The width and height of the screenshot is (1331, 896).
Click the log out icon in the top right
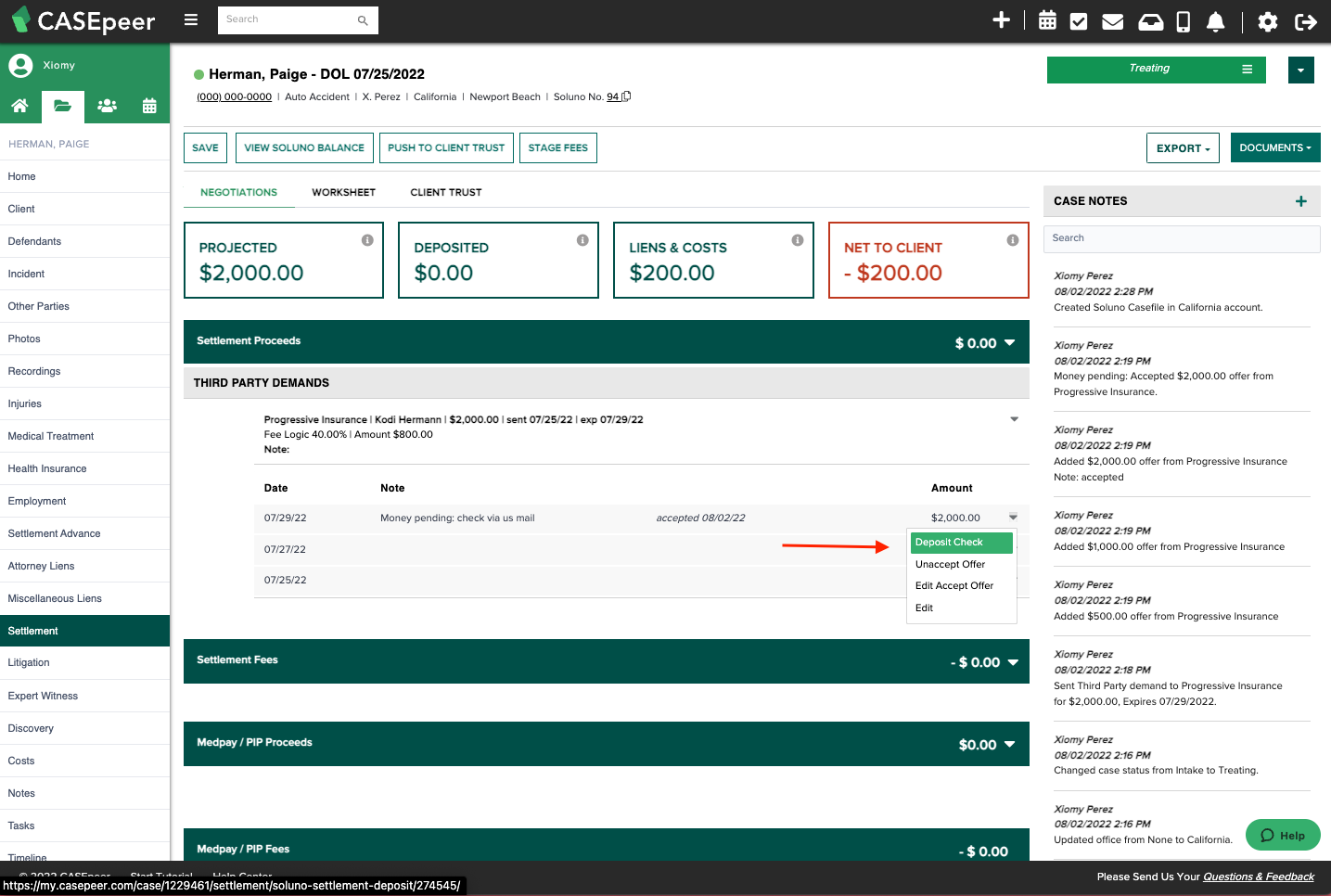click(1306, 21)
